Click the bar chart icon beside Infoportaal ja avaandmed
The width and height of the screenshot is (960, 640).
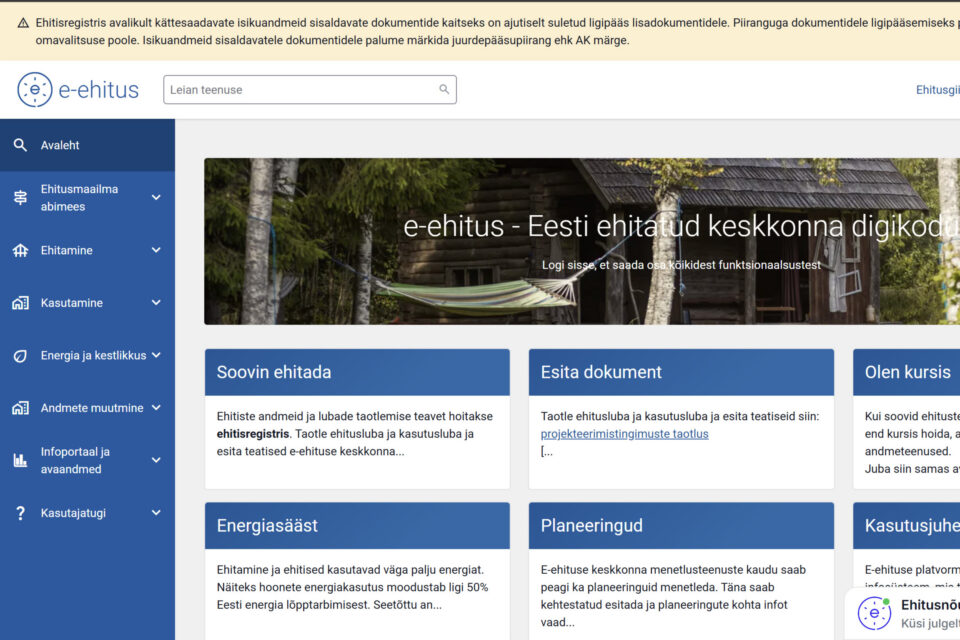[20, 461]
